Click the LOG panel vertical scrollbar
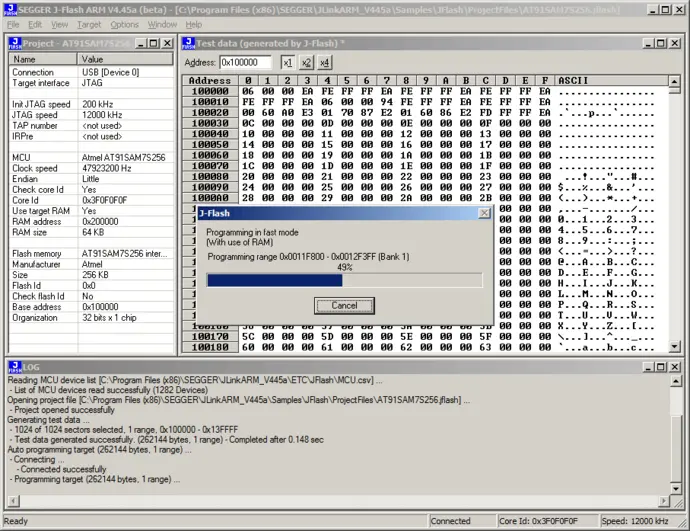This screenshot has height=531, width=690. [675, 440]
